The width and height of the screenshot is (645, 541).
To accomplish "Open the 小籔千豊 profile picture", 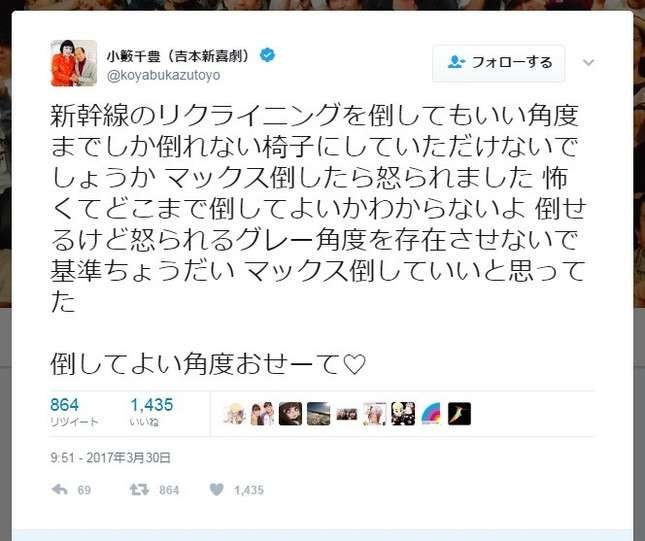I will (74, 63).
